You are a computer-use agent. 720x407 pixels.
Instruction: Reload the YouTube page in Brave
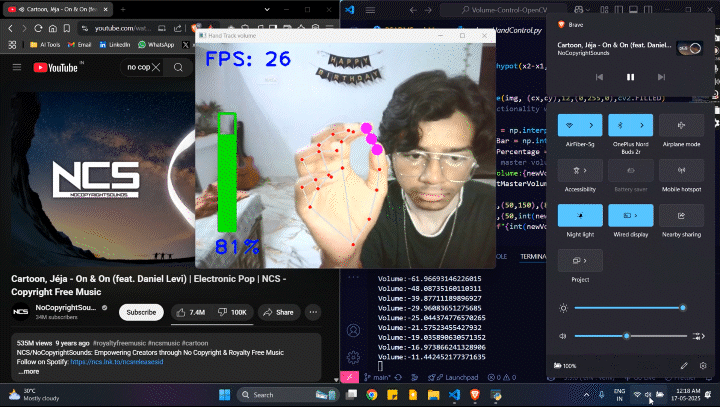pos(38,28)
